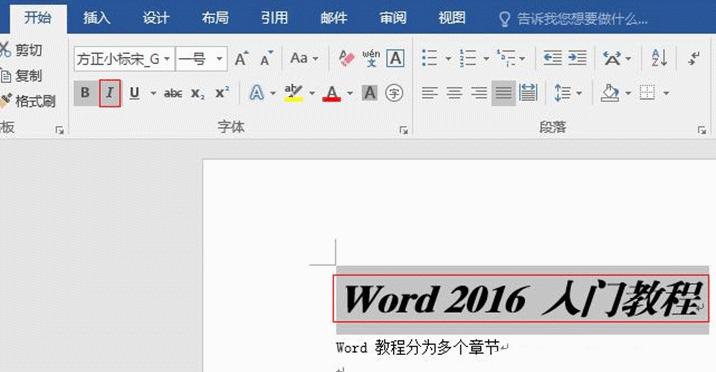Expand numbering style dropdown arrow

tap(486, 59)
